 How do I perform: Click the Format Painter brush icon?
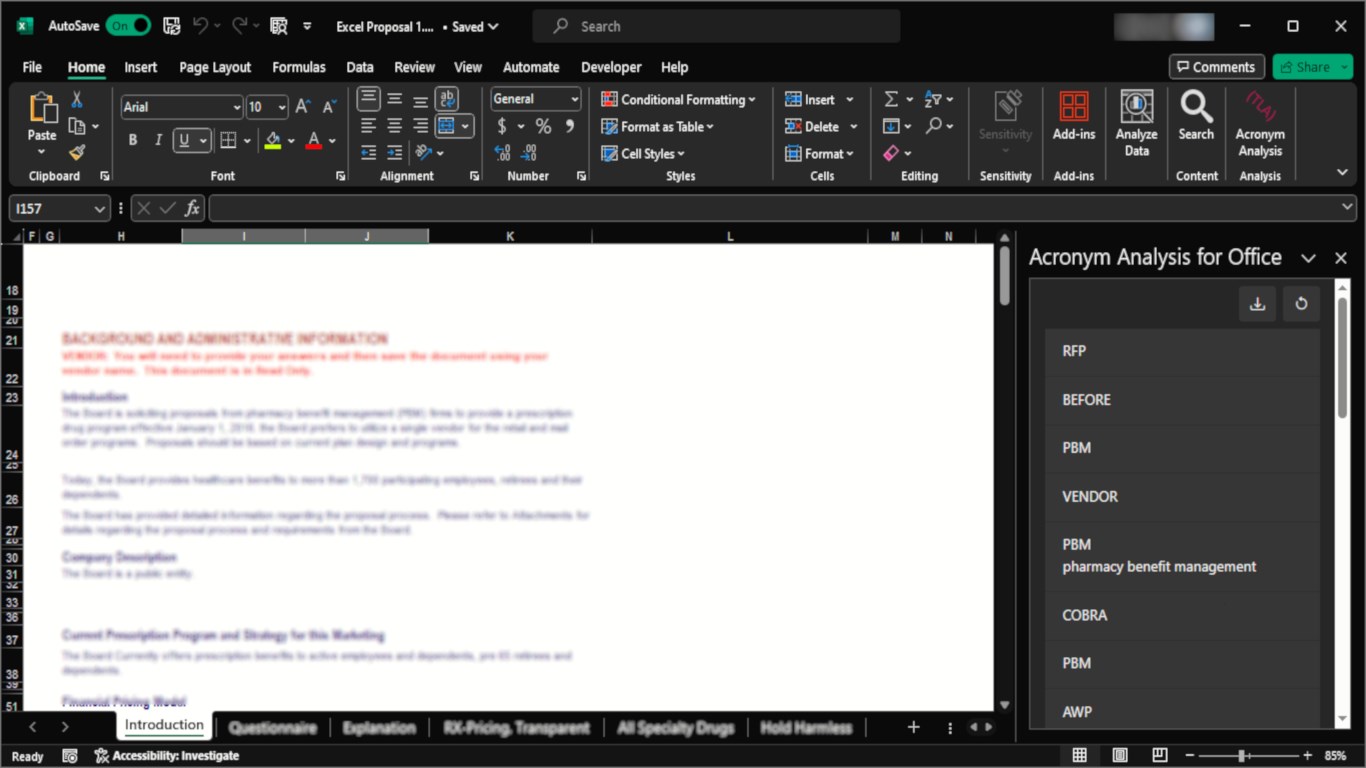click(x=77, y=153)
